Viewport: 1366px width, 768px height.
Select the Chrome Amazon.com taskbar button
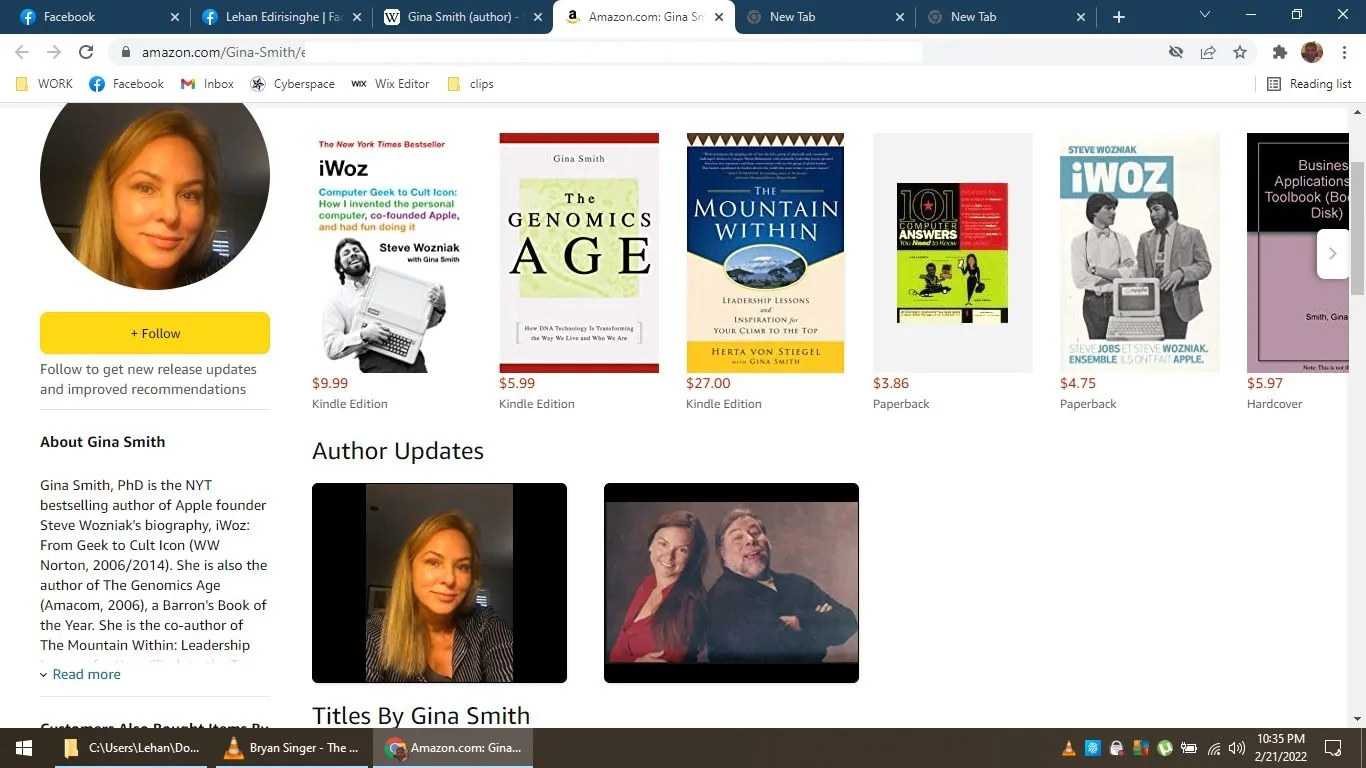[453, 748]
